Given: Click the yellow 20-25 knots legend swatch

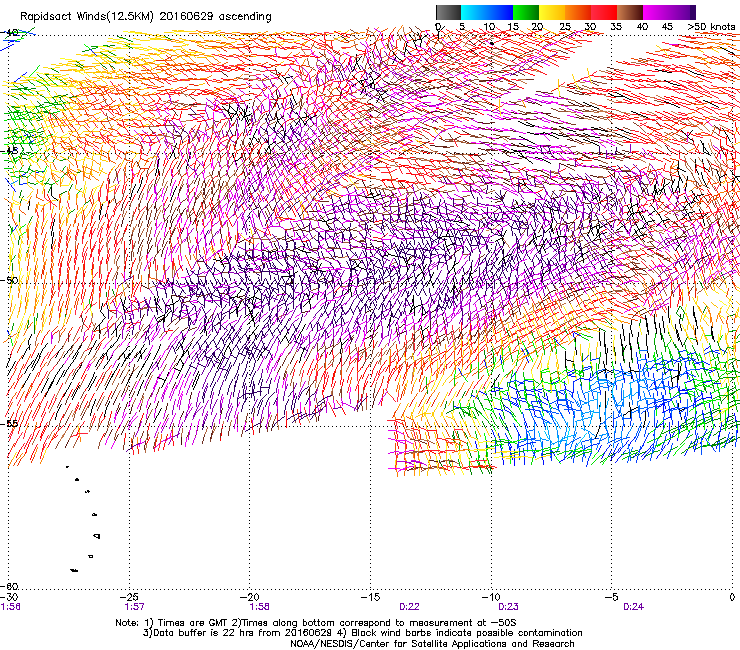Looking at the screenshot, I should (552, 12).
